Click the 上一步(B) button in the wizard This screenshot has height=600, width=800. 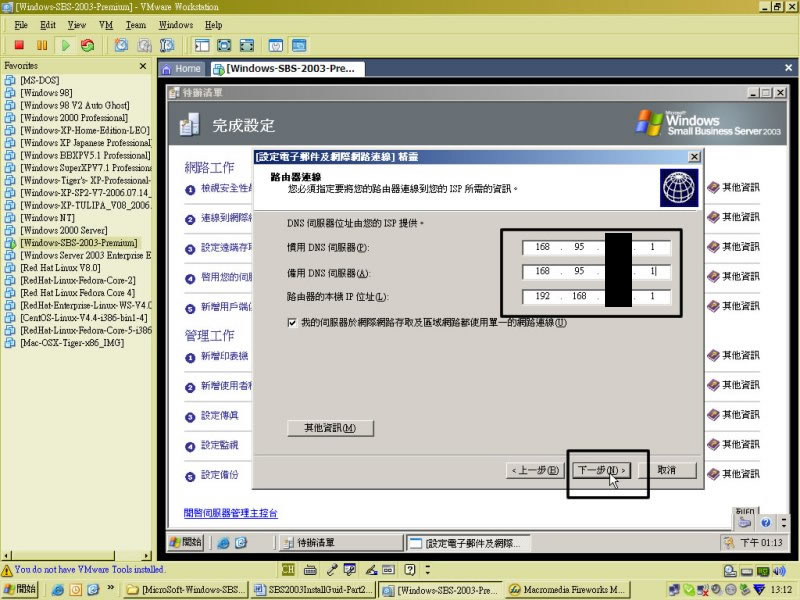tap(535, 470)
